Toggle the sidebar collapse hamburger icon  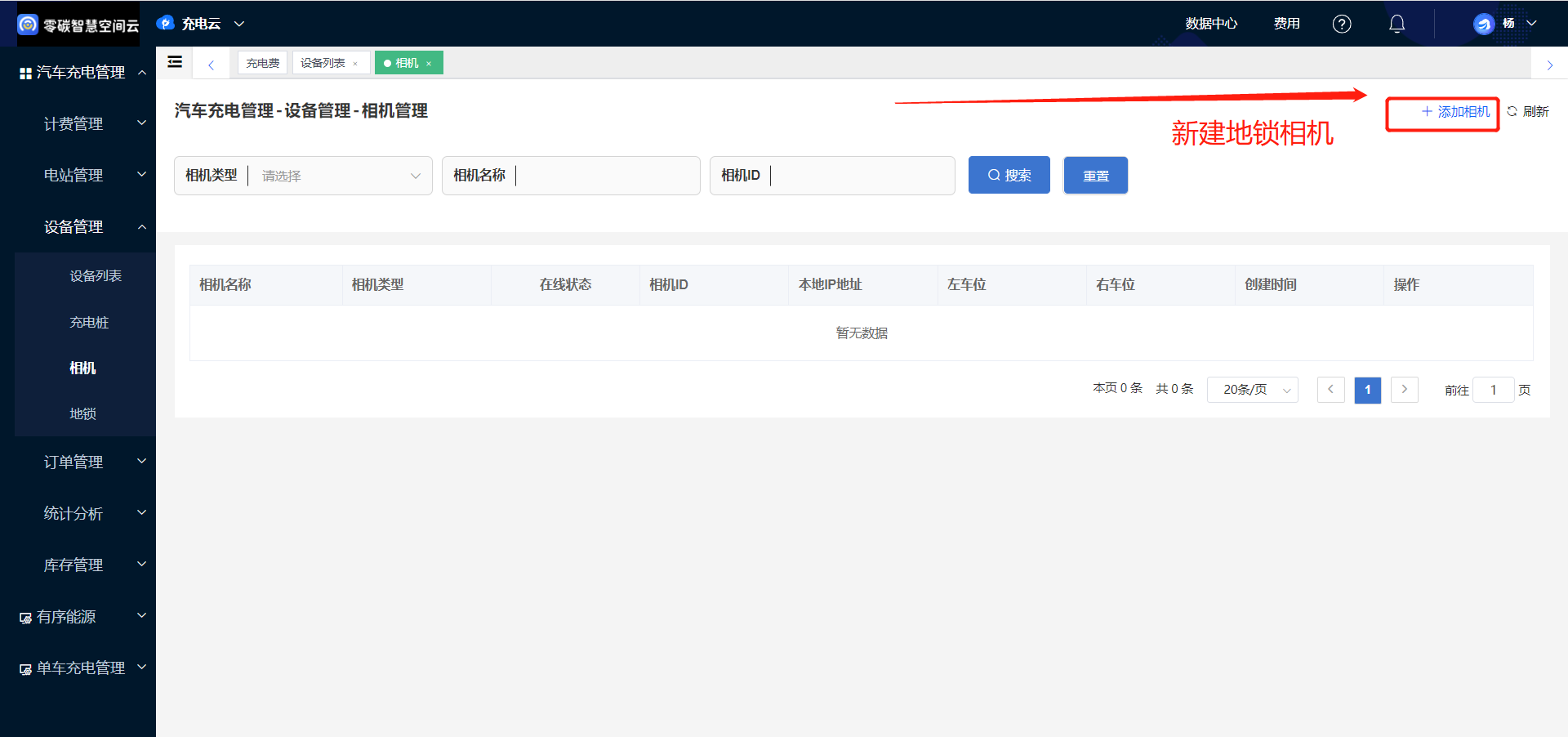175,62
